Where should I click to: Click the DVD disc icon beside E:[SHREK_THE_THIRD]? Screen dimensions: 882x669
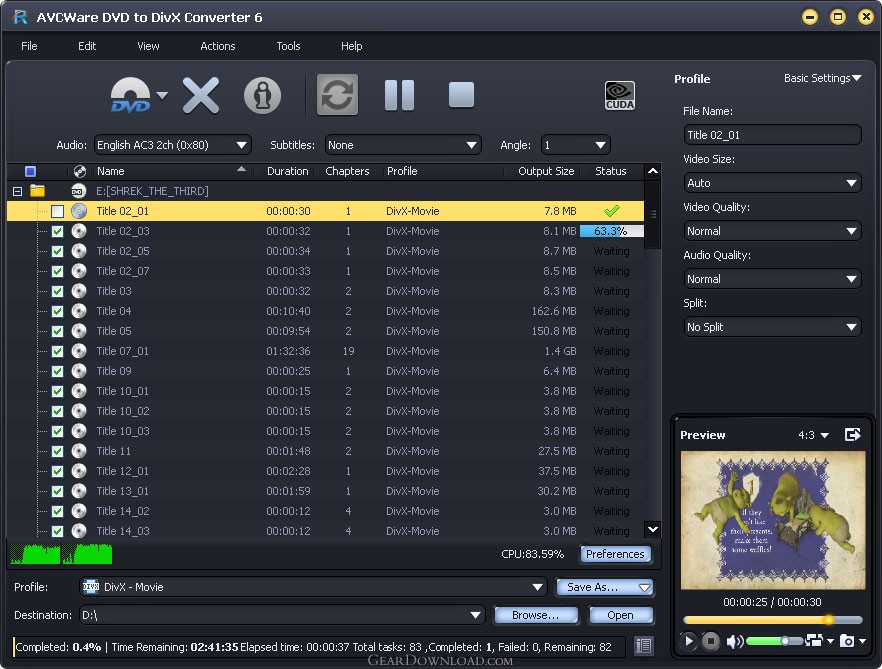(79, 191)
